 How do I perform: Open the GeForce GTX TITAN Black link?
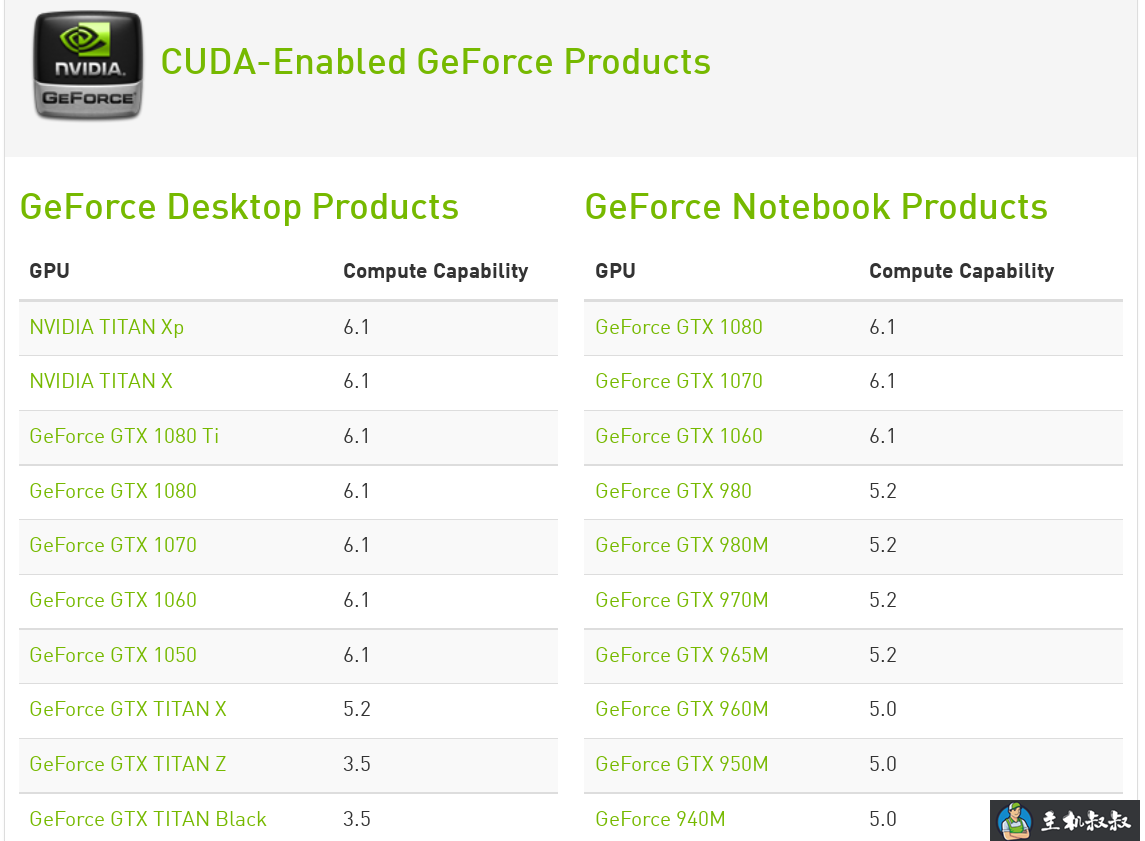[148, 819]
